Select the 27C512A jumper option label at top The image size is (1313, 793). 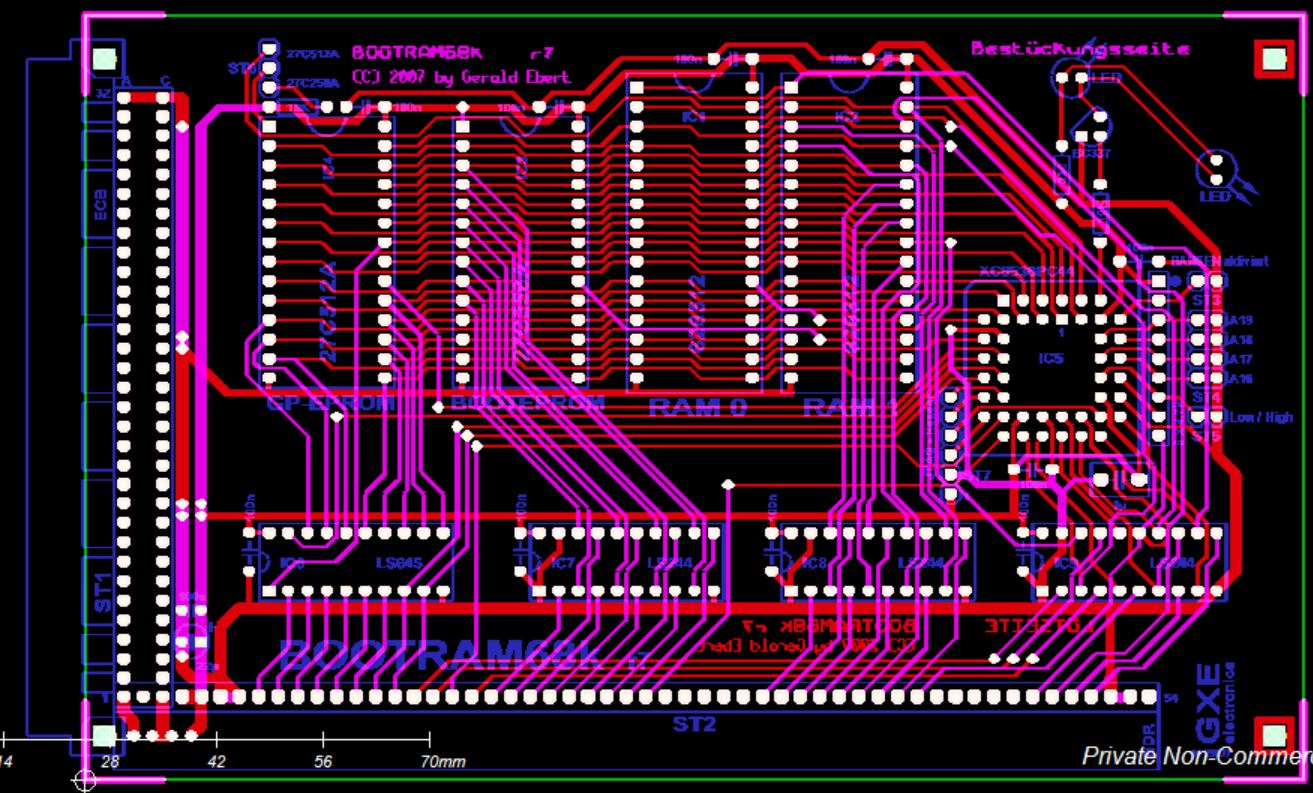click(x=313, y=54)
